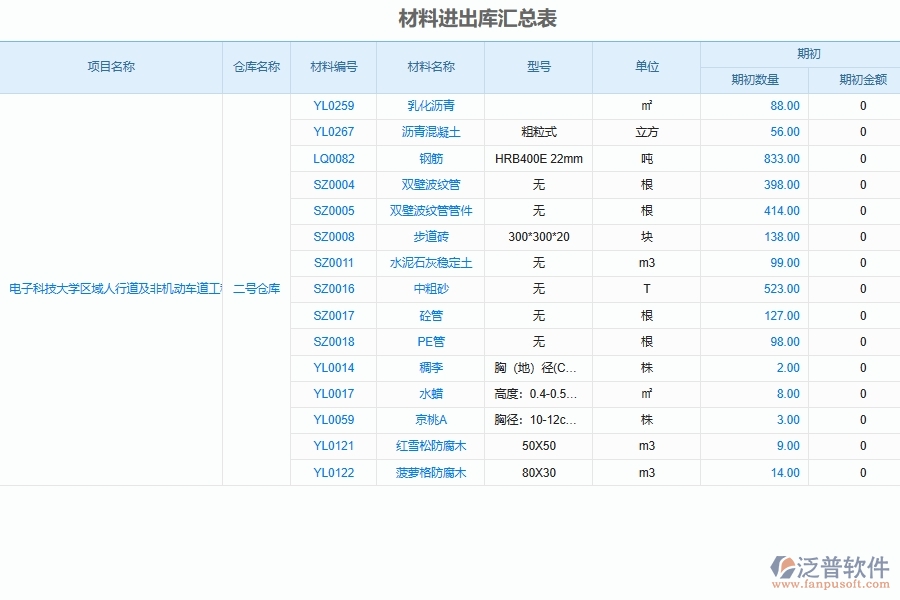Screen dimensions: 900x600
Task: Select the 双壁波纹管 material link
Action: click(x=432, y=184)
